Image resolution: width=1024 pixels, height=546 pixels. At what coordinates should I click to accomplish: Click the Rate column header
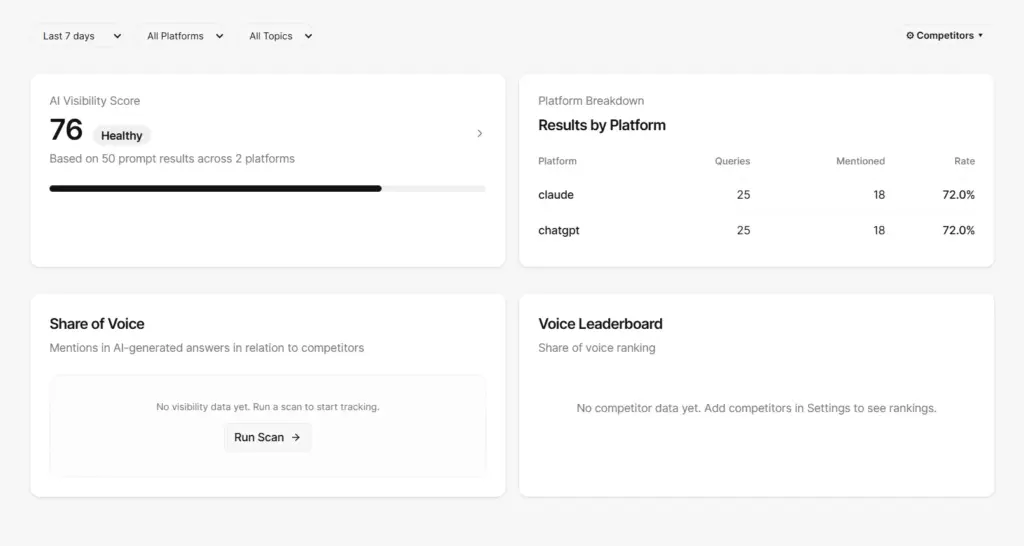[964, 161]
